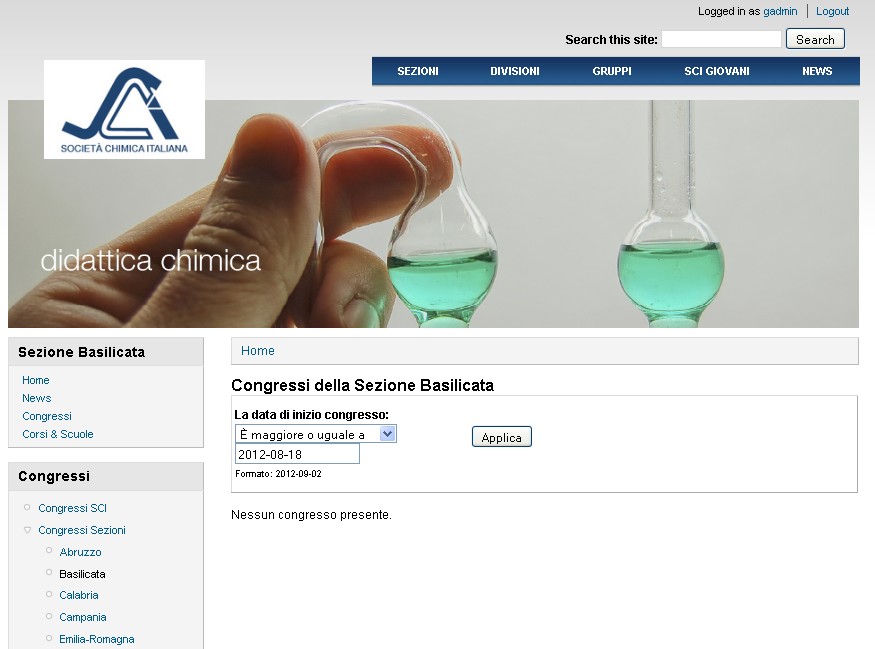Image resolution: width=875 pixels, height=649 pixels.
Task: Open the GRUPPI menu
Action: (612, 71)
